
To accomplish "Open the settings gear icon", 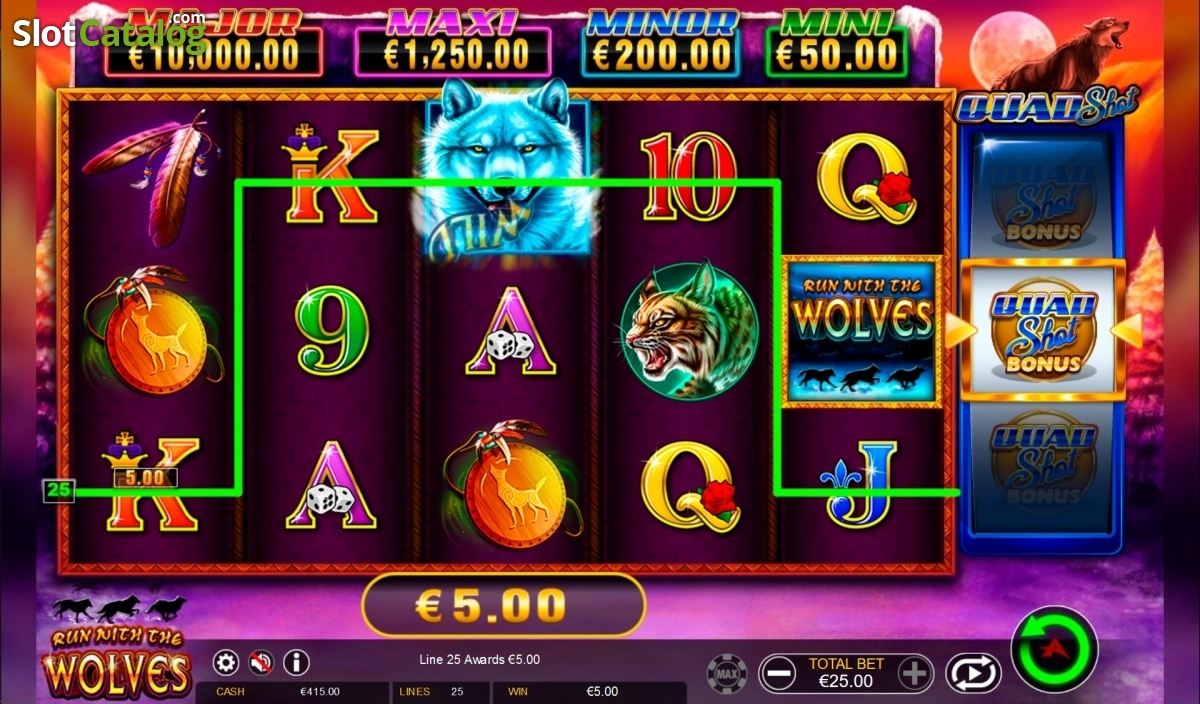I will pyautogui.click(x=227, y=662).
